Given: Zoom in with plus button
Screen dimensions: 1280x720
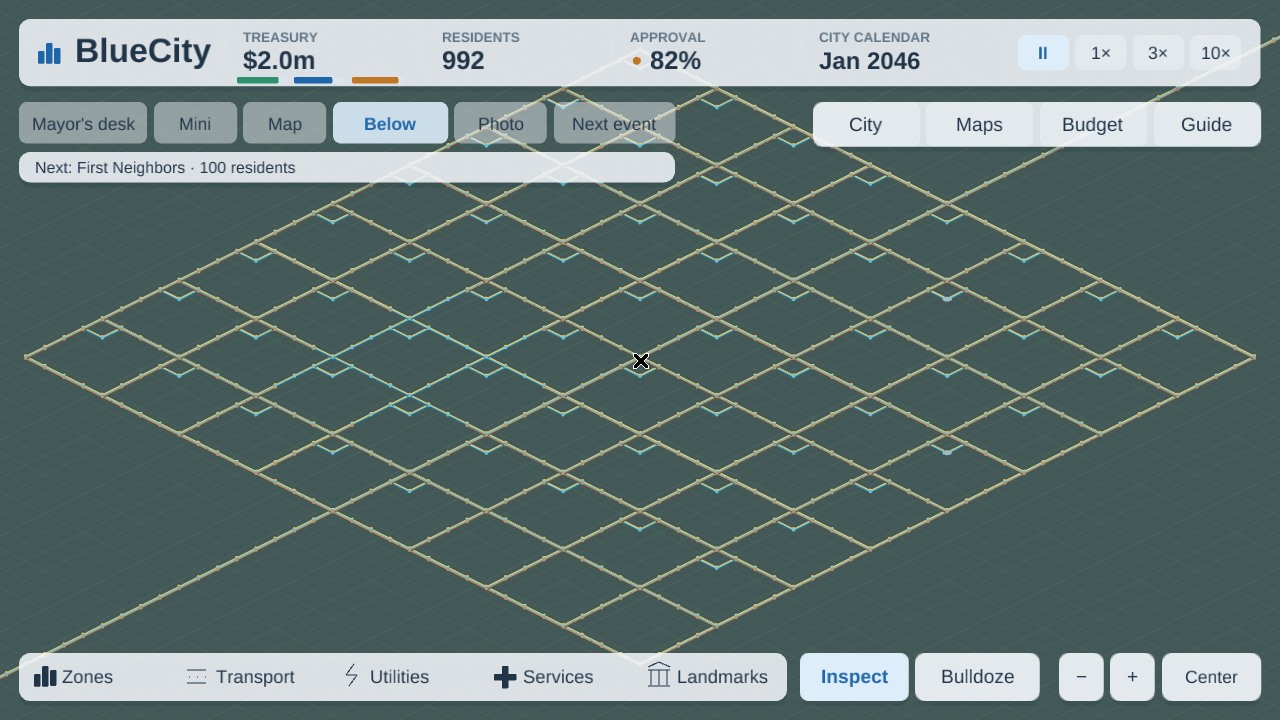Looking at the screenshot, I should (x=1132, y=677).
